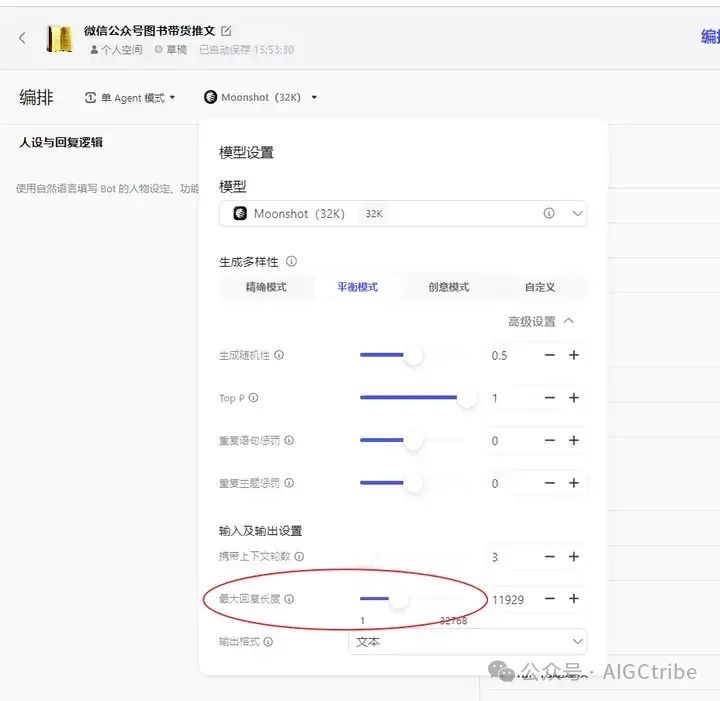Viewport: 720px width, 701px height.
Task: Adjust the 生成随机性 slider handle
Action: (x=413, y=355)
